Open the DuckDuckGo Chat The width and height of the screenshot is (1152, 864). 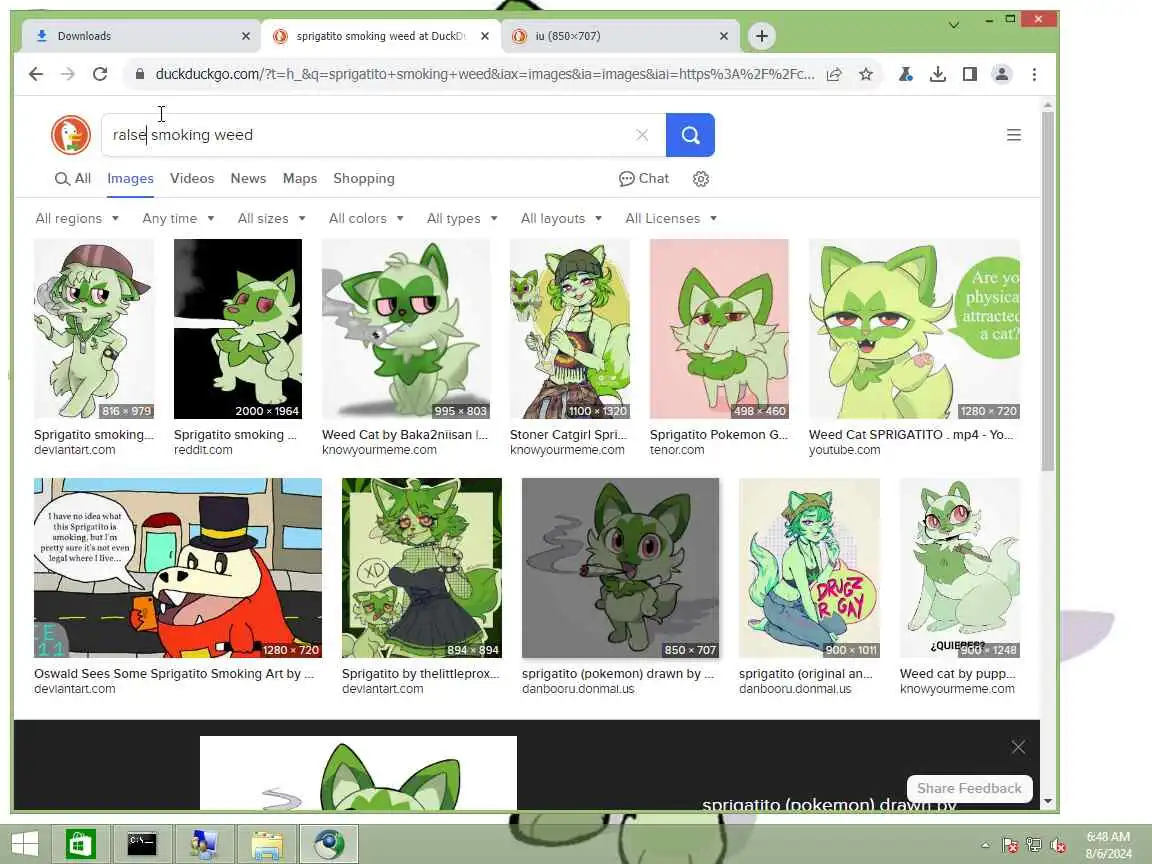click(x=644, y=179)
